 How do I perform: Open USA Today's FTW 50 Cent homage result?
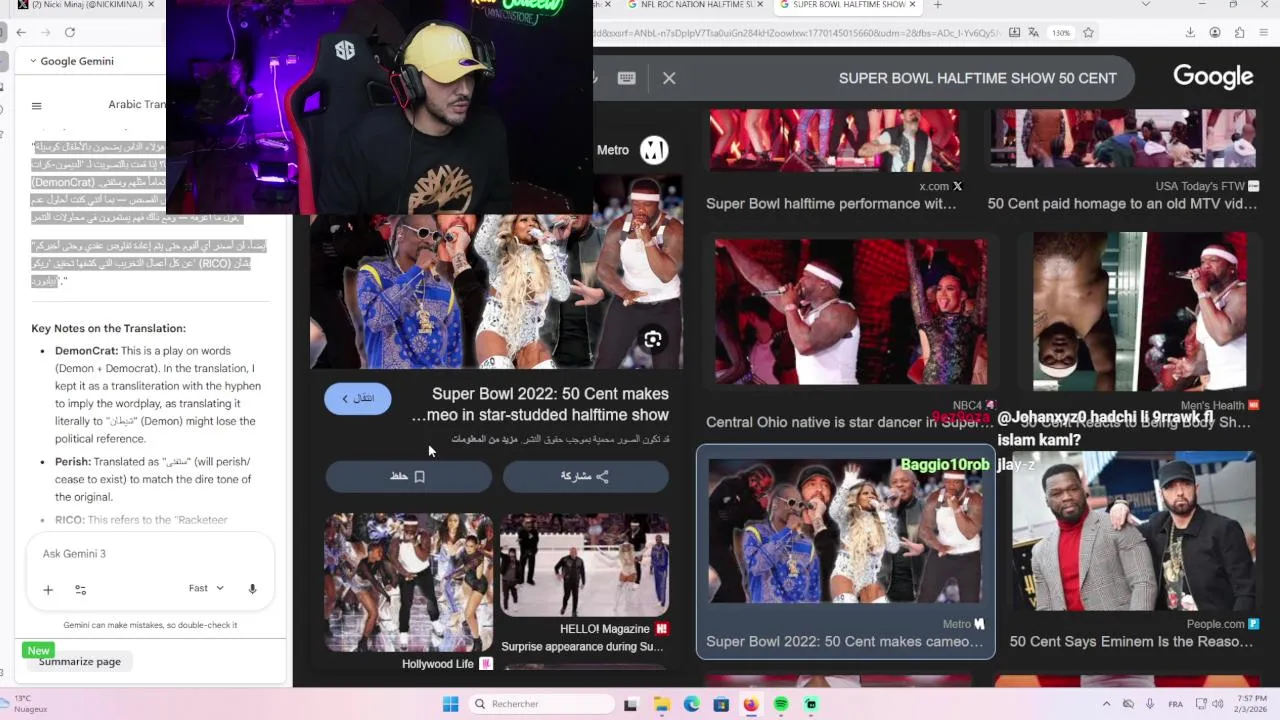click(1123, 160)
